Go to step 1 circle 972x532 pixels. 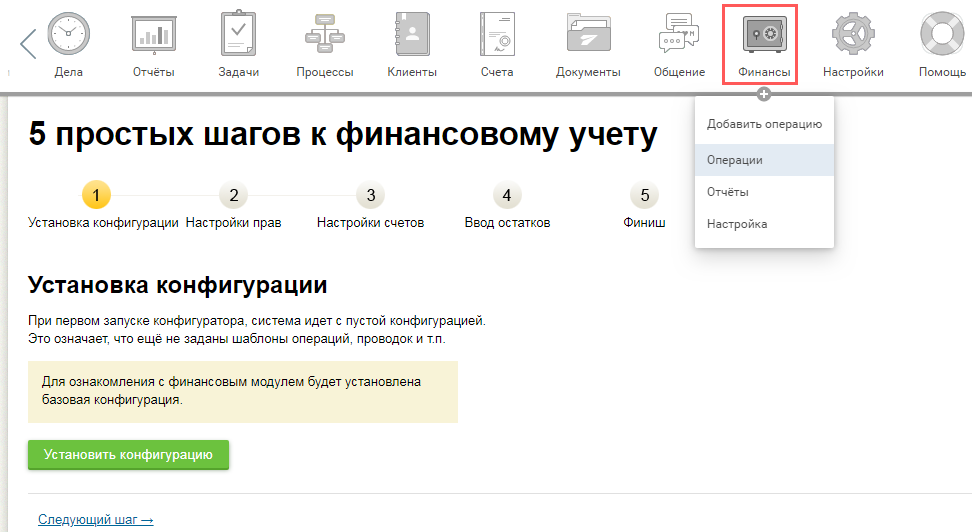pyautogui.click(x=96, y=195)
